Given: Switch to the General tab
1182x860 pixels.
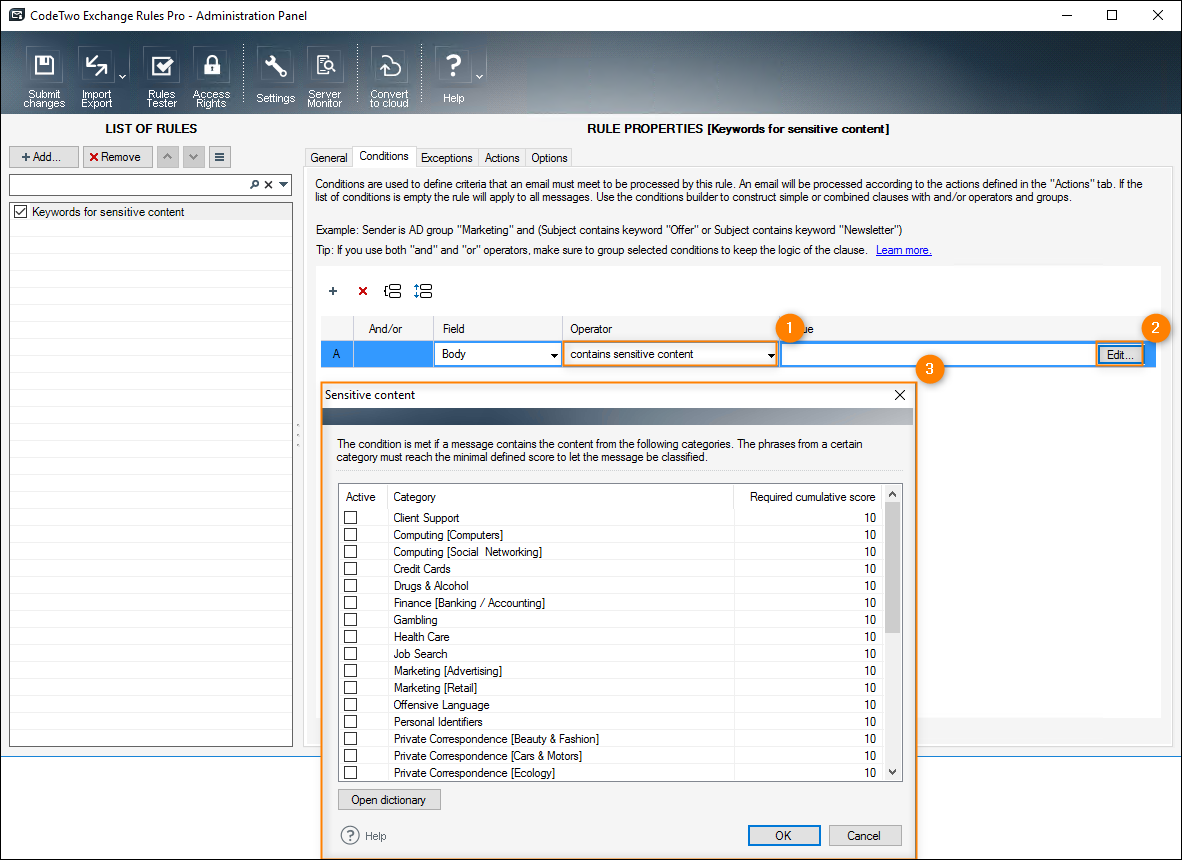Looking at the screenshot, I should (329, 158).
